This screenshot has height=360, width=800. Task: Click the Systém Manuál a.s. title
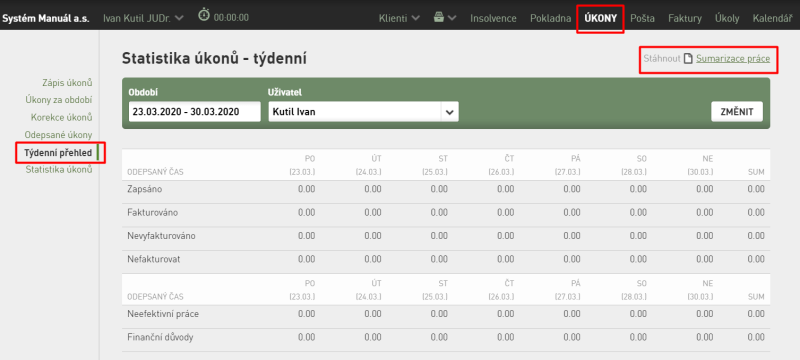[x=45, y=18]
